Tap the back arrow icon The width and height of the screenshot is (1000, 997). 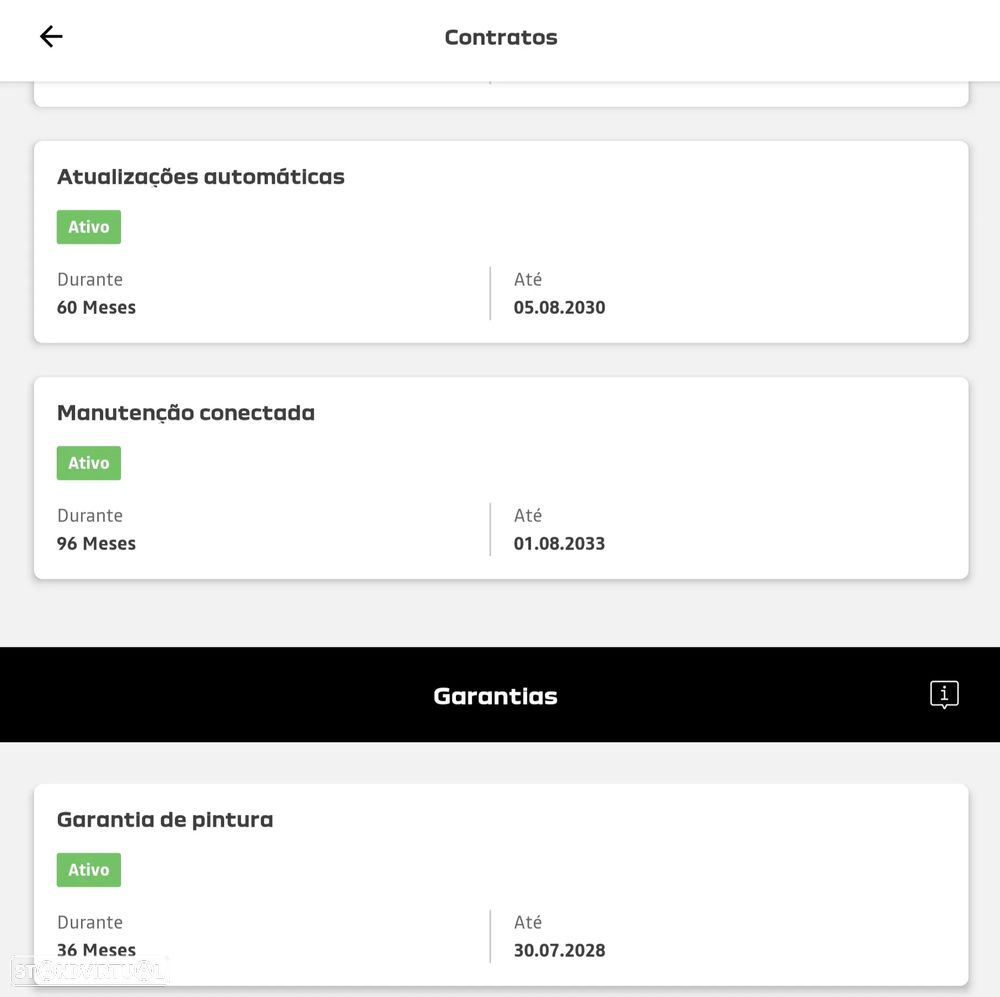(x=51, y=37)
